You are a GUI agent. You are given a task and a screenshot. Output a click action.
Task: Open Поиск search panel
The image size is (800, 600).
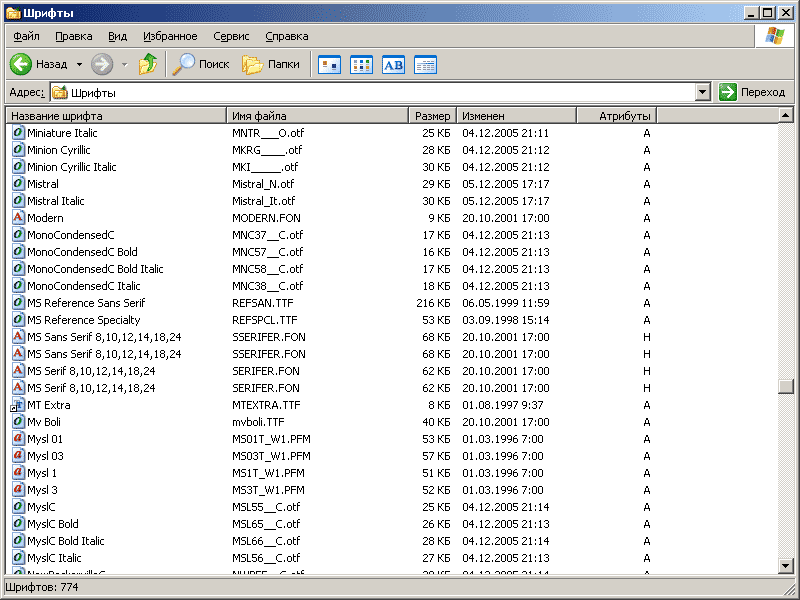click(201, 64)
